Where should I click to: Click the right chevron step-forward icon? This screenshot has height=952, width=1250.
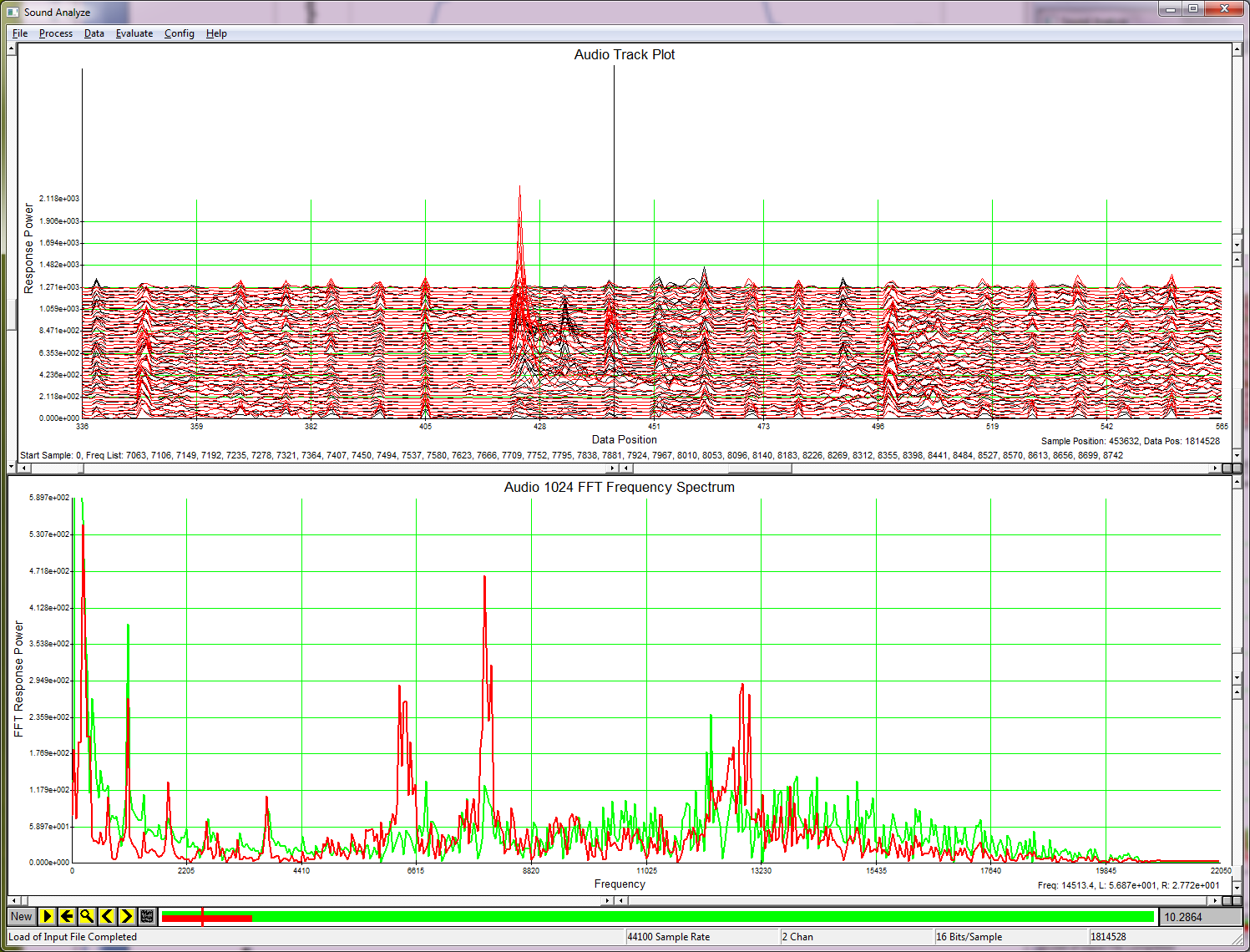point(126,916)
